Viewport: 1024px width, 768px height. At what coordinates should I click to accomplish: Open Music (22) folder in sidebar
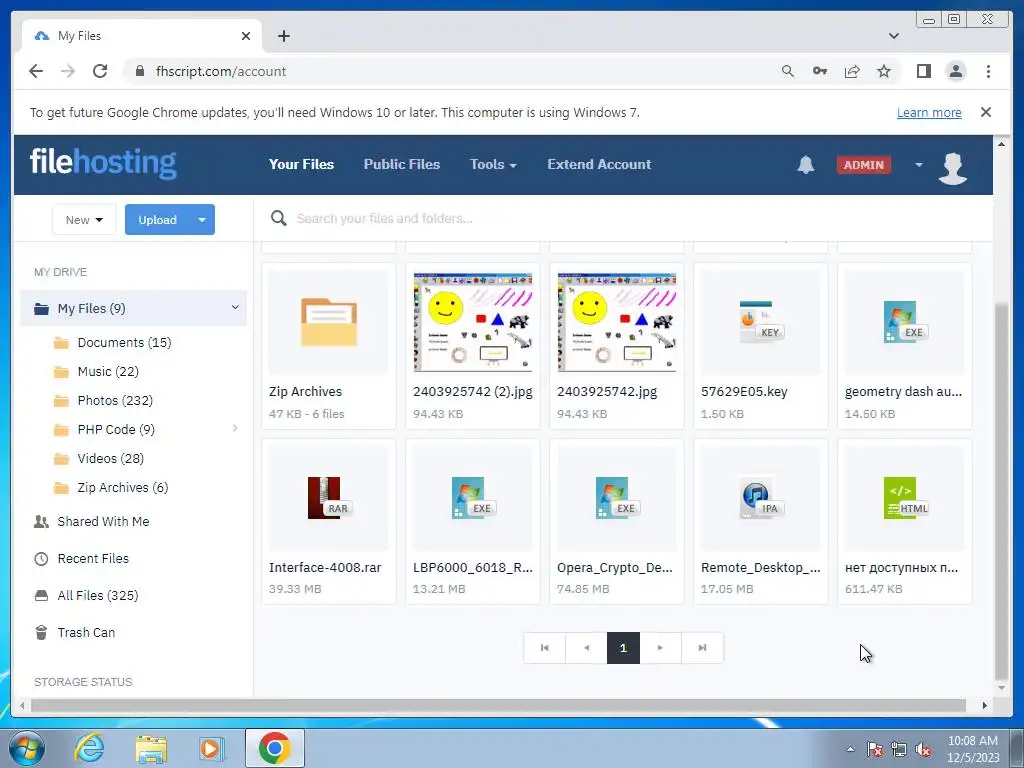(x=96, y=371)
